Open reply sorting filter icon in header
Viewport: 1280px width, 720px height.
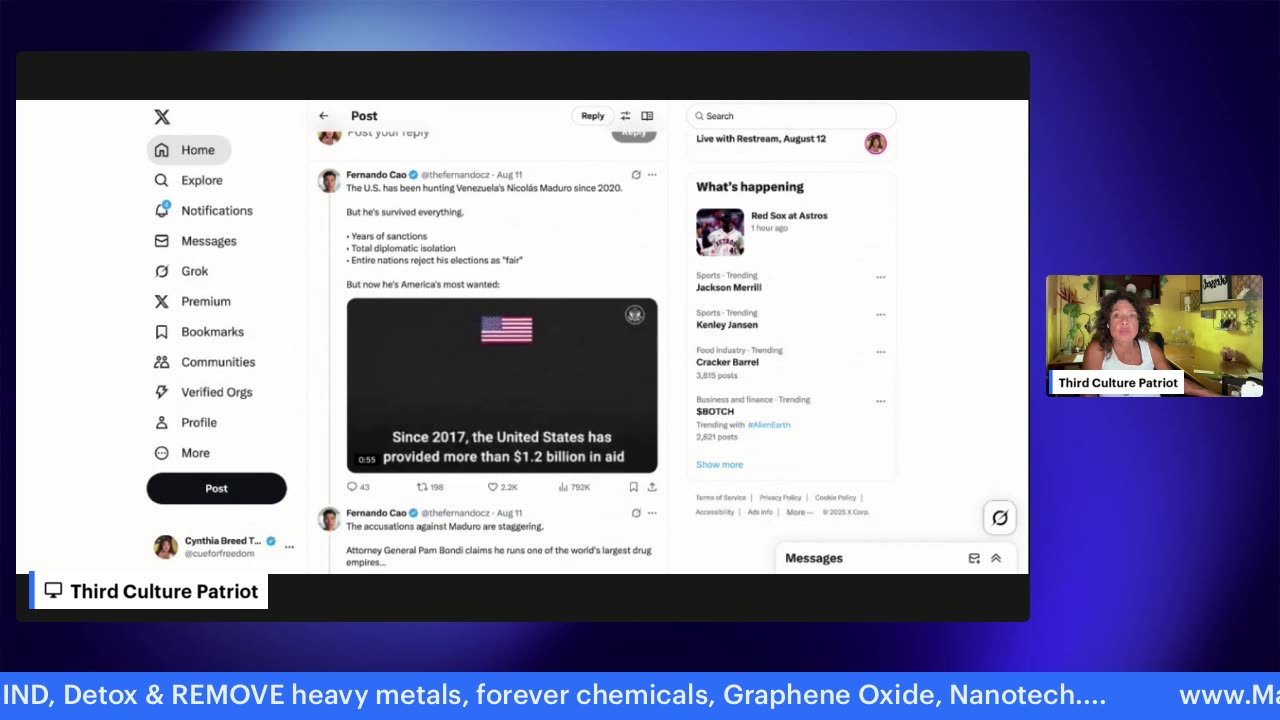click(625, 116)
